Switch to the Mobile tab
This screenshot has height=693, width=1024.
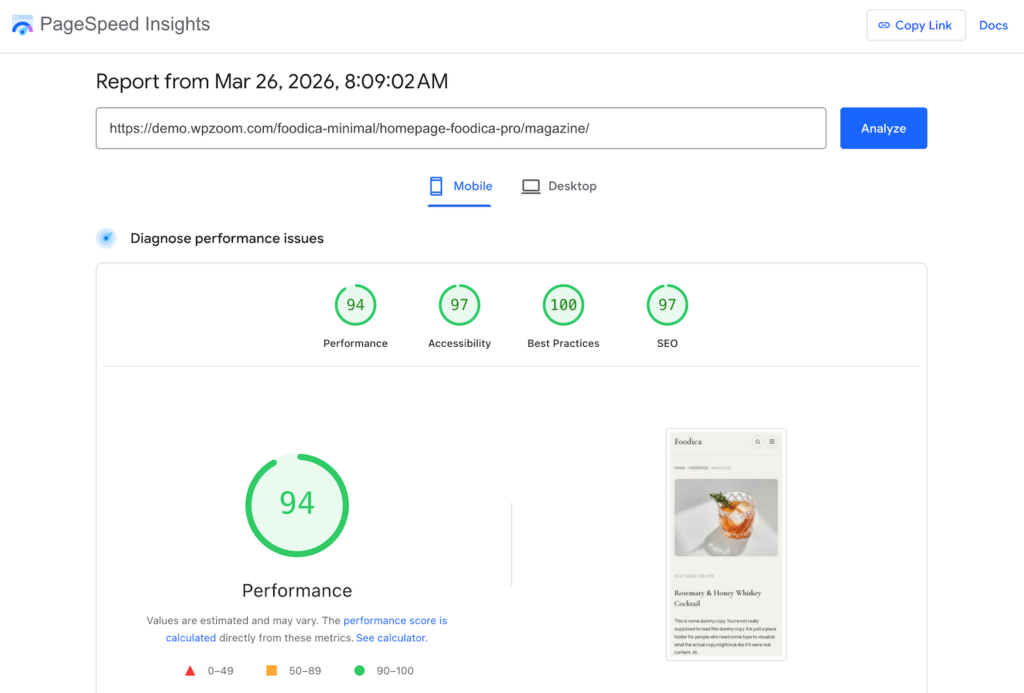coord(460,186)
